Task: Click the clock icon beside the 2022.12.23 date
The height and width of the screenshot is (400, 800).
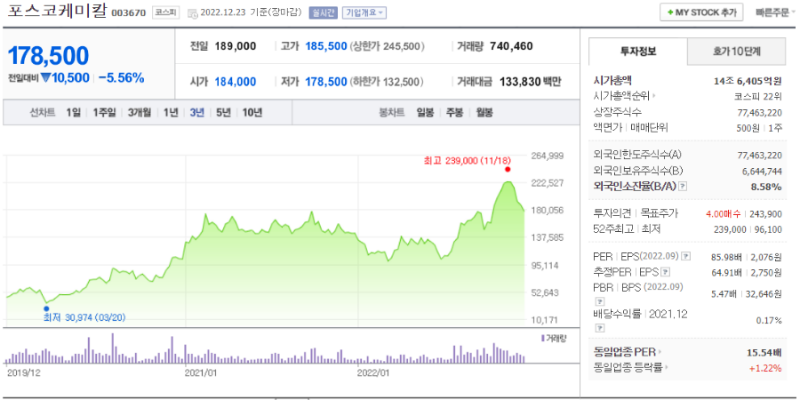Action: point(192,13)
